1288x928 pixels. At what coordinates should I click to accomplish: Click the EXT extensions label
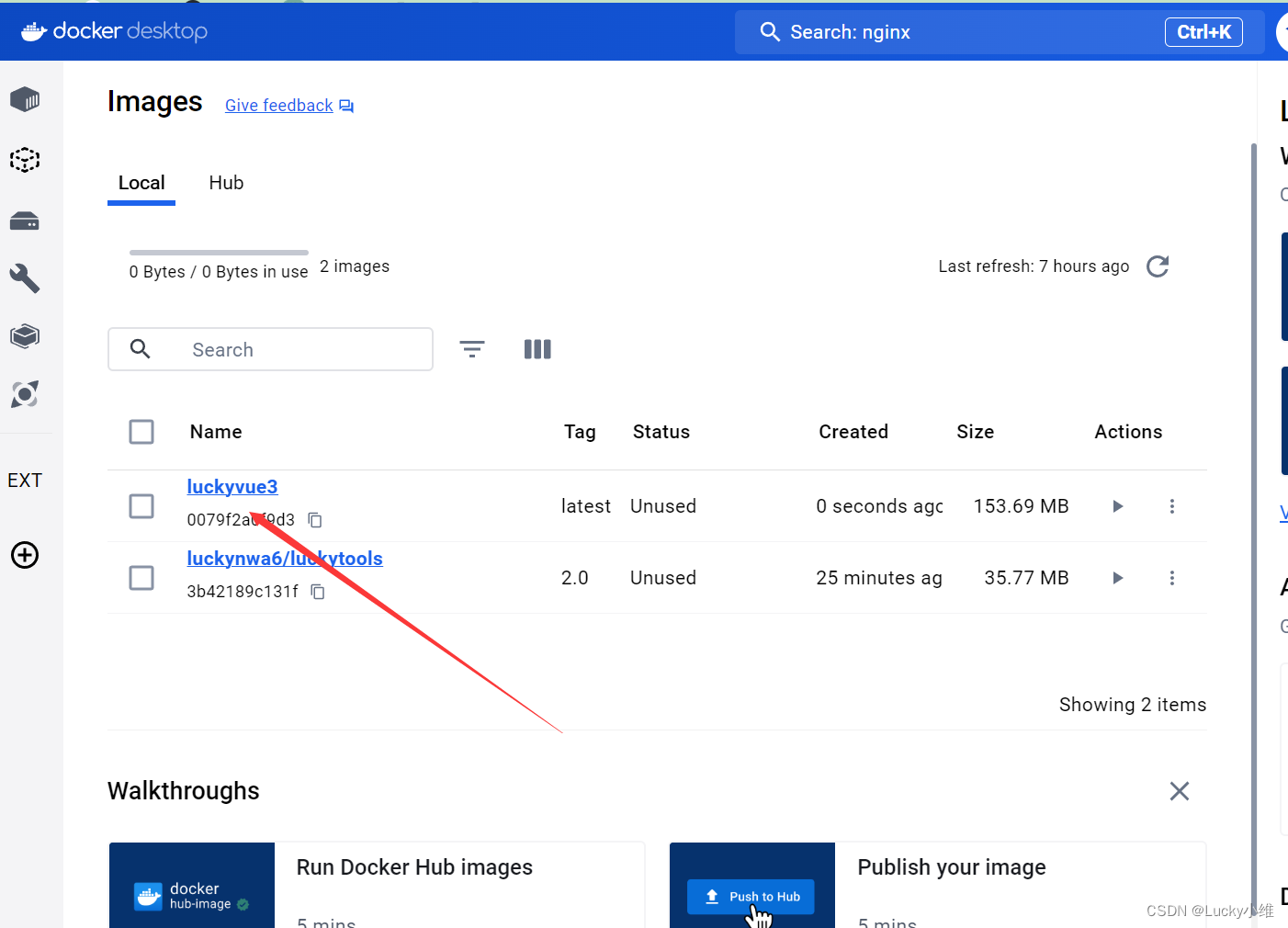(x=25, y=481)
